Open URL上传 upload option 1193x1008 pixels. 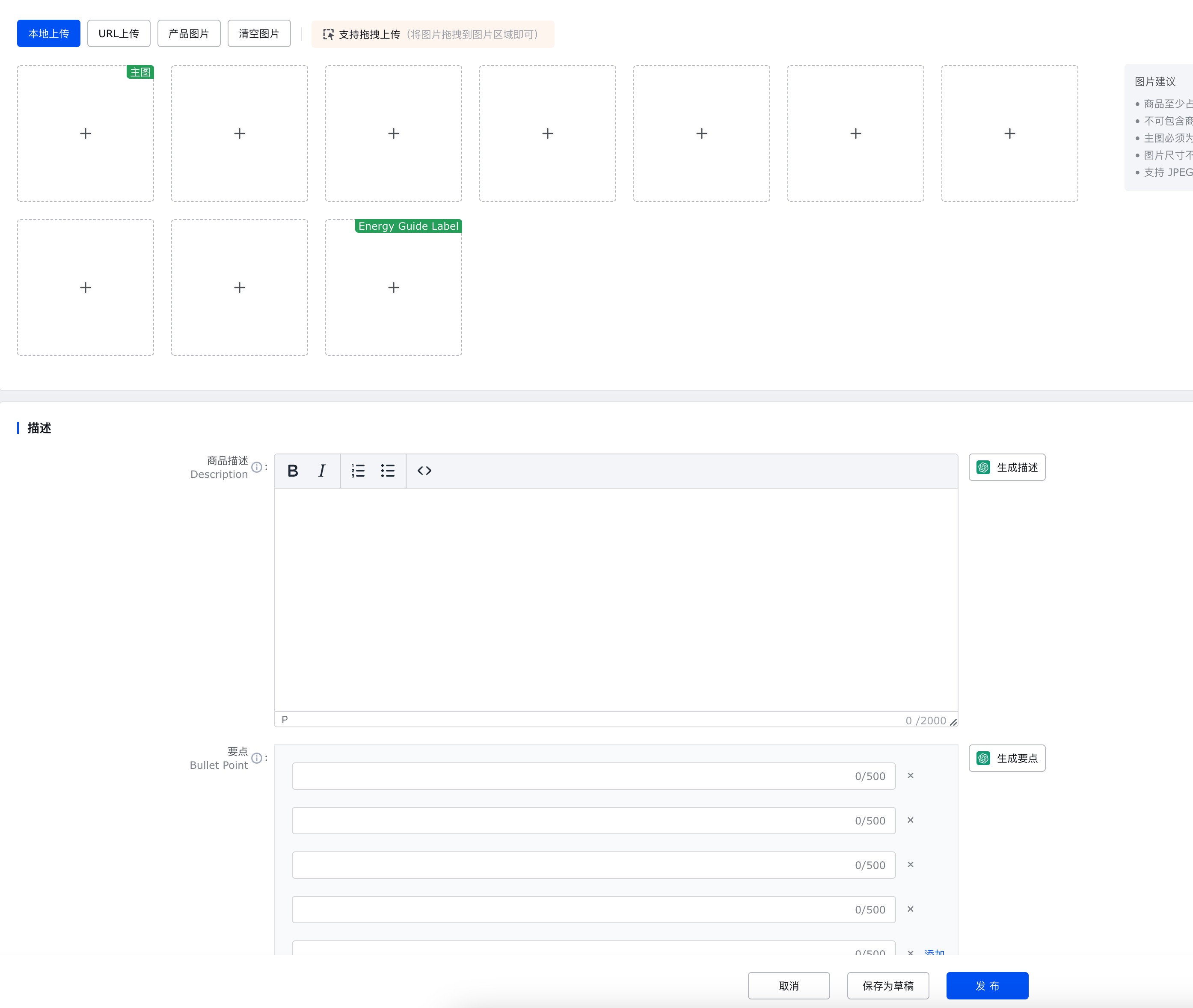(x=119, y=34)
